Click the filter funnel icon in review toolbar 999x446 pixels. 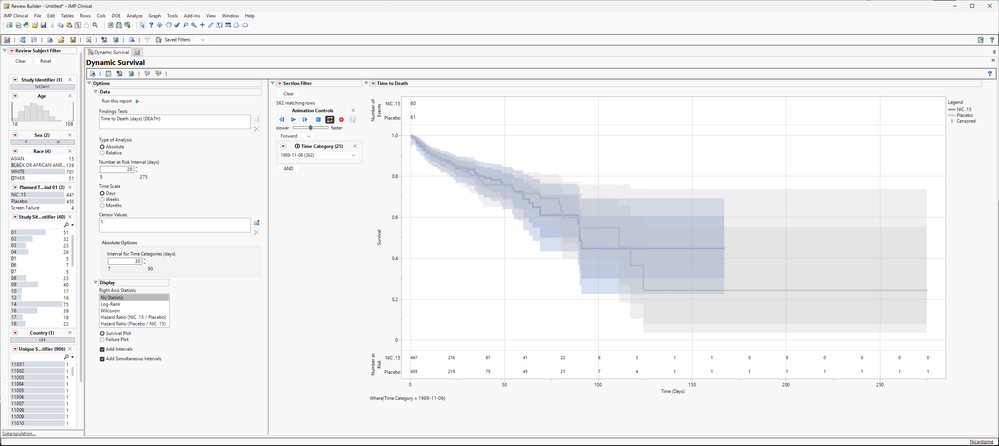coord(147,40)
